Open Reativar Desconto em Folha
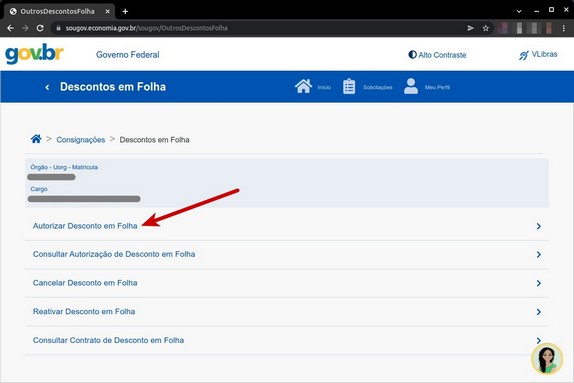The height and width of the screenshot is (383, 574). [x=287, y=312]
